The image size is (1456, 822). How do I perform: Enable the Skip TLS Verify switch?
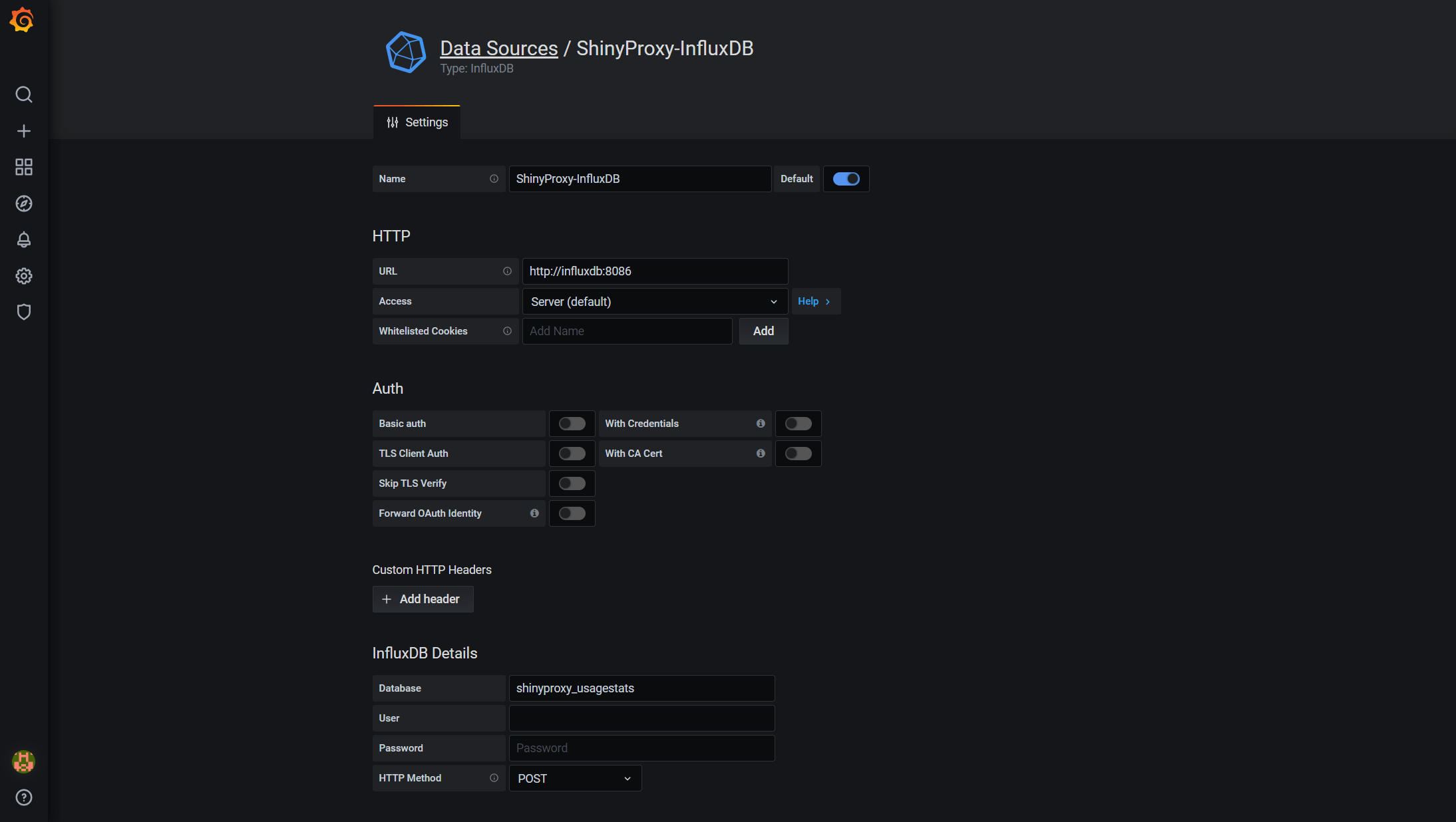click(x=572, y=483)
